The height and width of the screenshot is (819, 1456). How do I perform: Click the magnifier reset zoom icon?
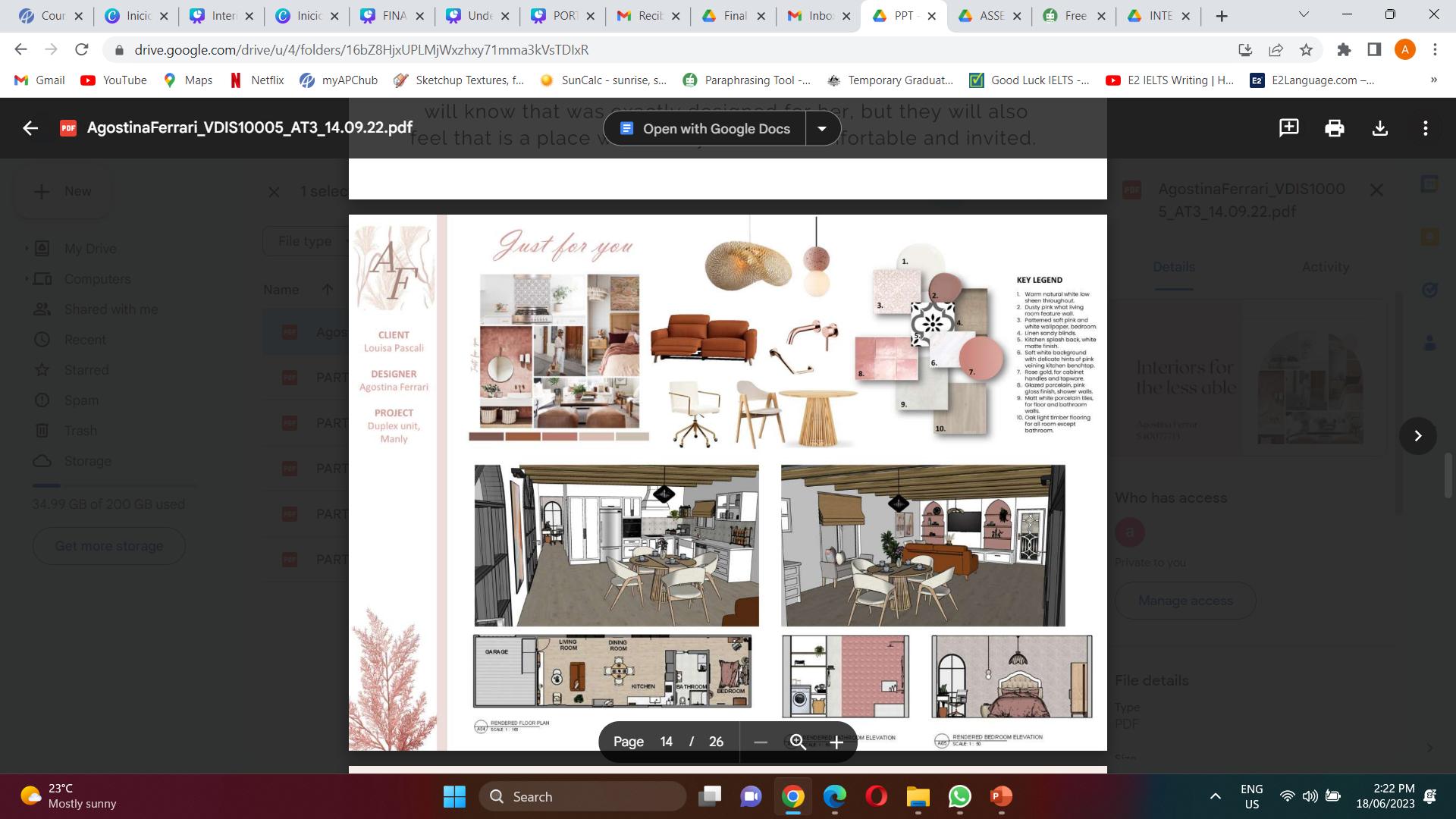(798, 742)
